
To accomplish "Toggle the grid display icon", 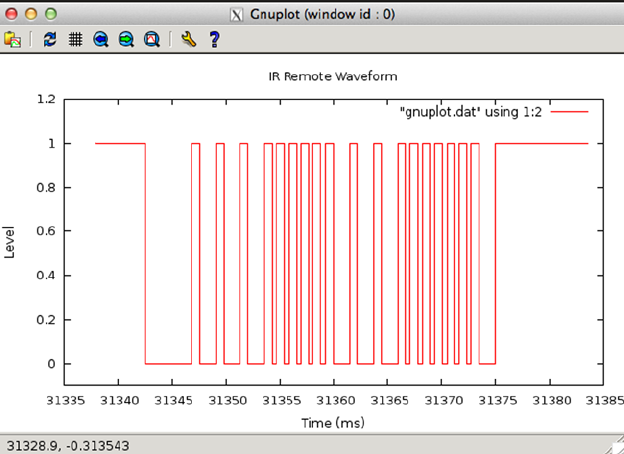I will click(75, 39).
